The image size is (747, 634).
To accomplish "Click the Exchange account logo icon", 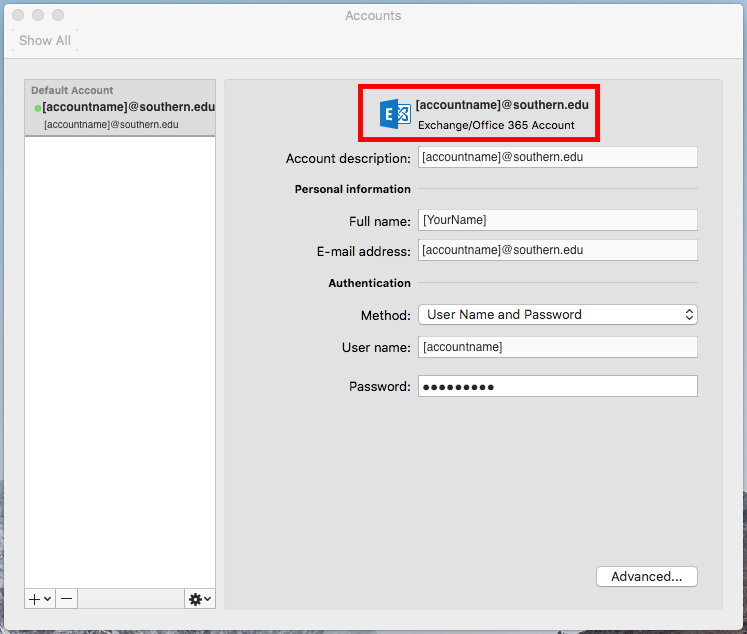I will [x=395, y=114].
